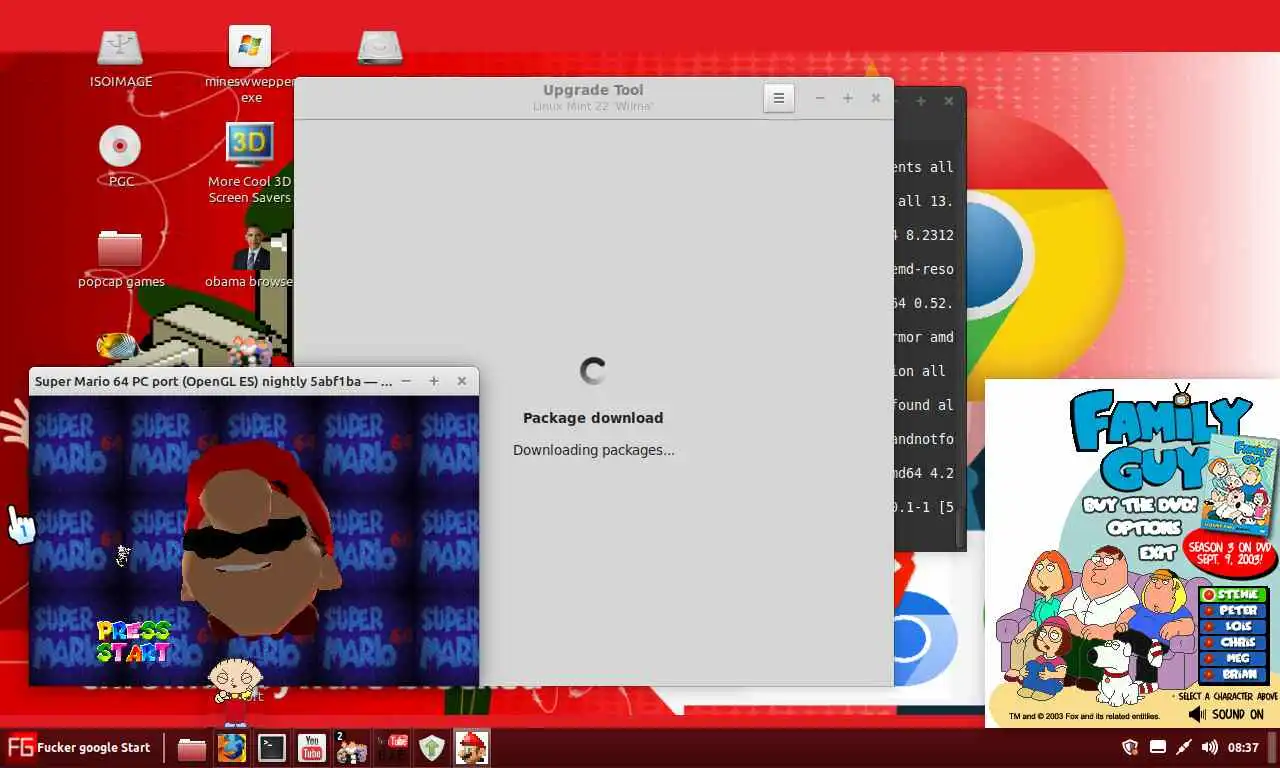Switch to the Mario taskbar icon

click(472, 748)
